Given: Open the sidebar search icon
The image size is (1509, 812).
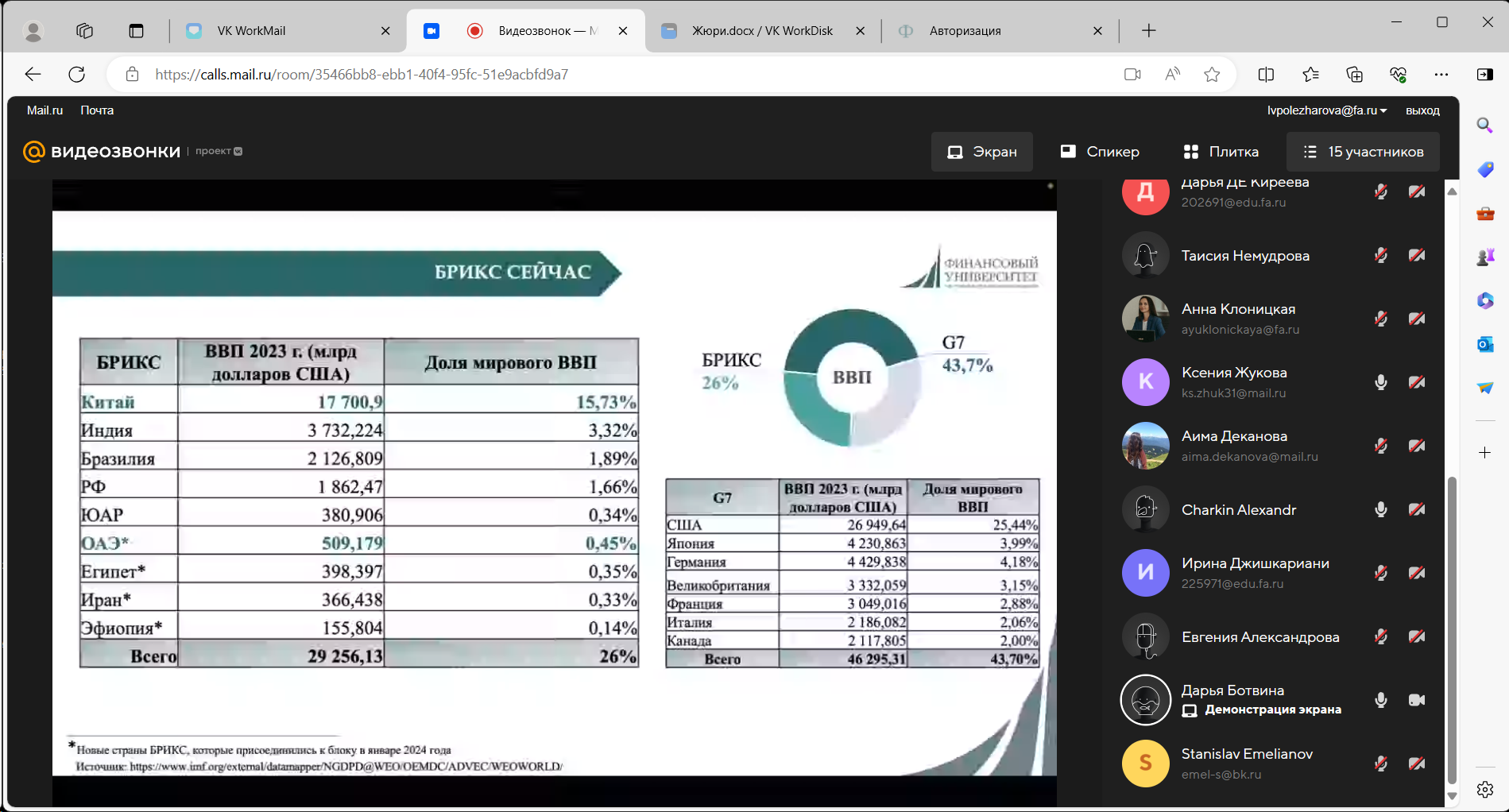Looking at the screenshot, I should click(x=1484, y=126).
